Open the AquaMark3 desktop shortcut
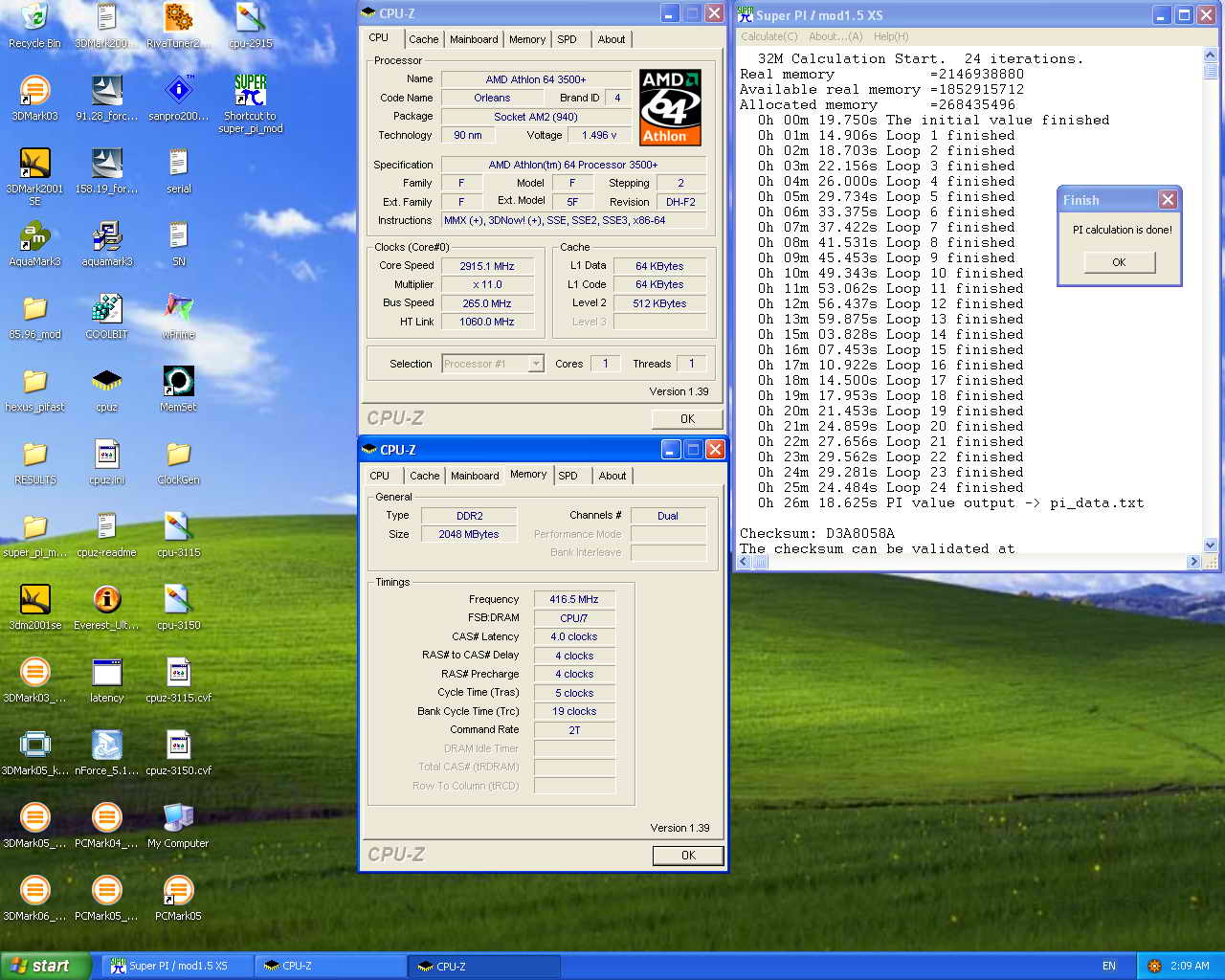This screenshot has width=1225, height=980. click(x=34, y=244)
